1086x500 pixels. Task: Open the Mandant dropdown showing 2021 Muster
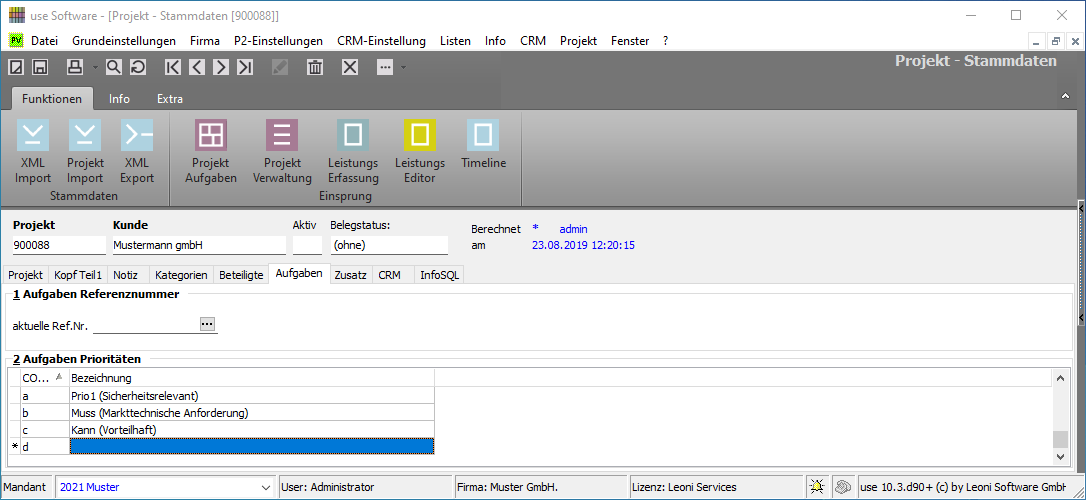click(x=264, y=487)
